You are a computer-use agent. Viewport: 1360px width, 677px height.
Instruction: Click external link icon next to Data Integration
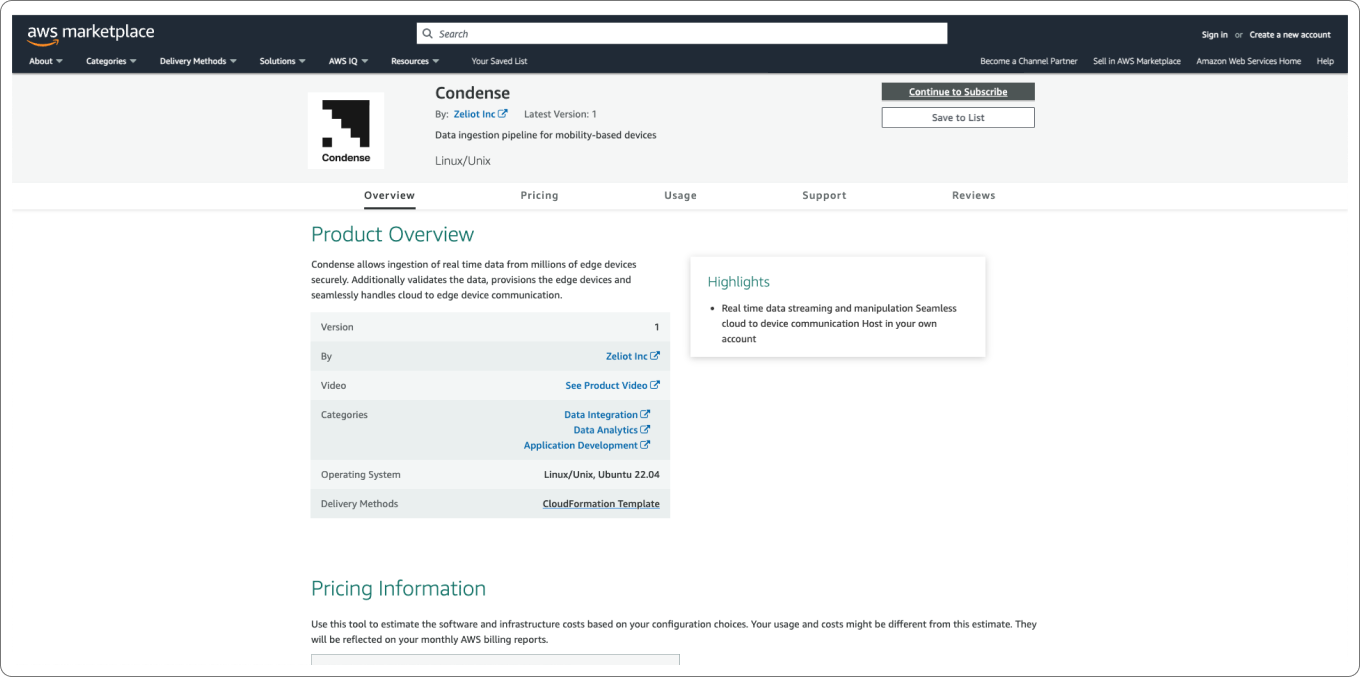(x=645, y=414)
